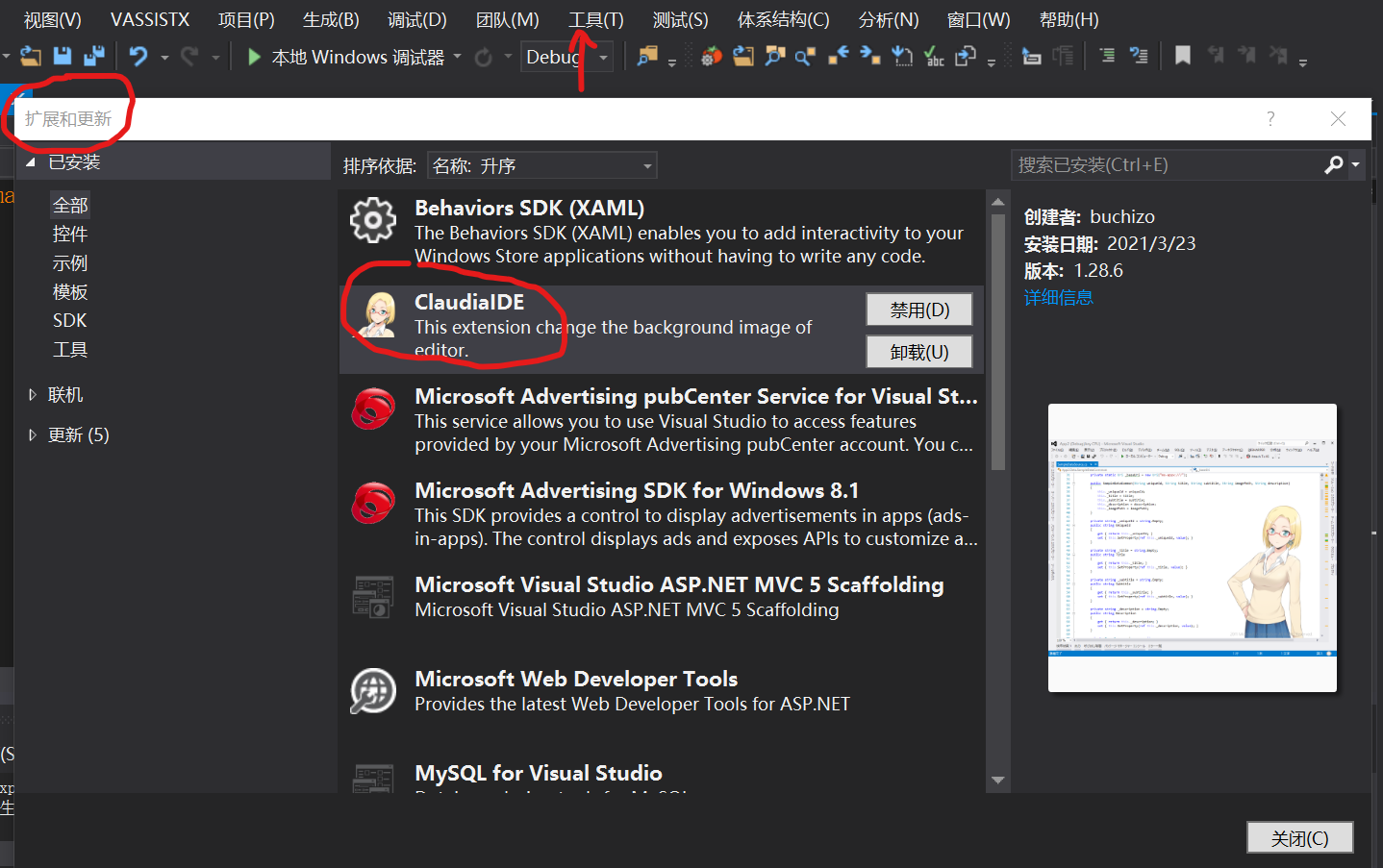Toggle bookmark icon in toolbar
Viewport: 1383px width, 868px height.
pos(1183,56)
